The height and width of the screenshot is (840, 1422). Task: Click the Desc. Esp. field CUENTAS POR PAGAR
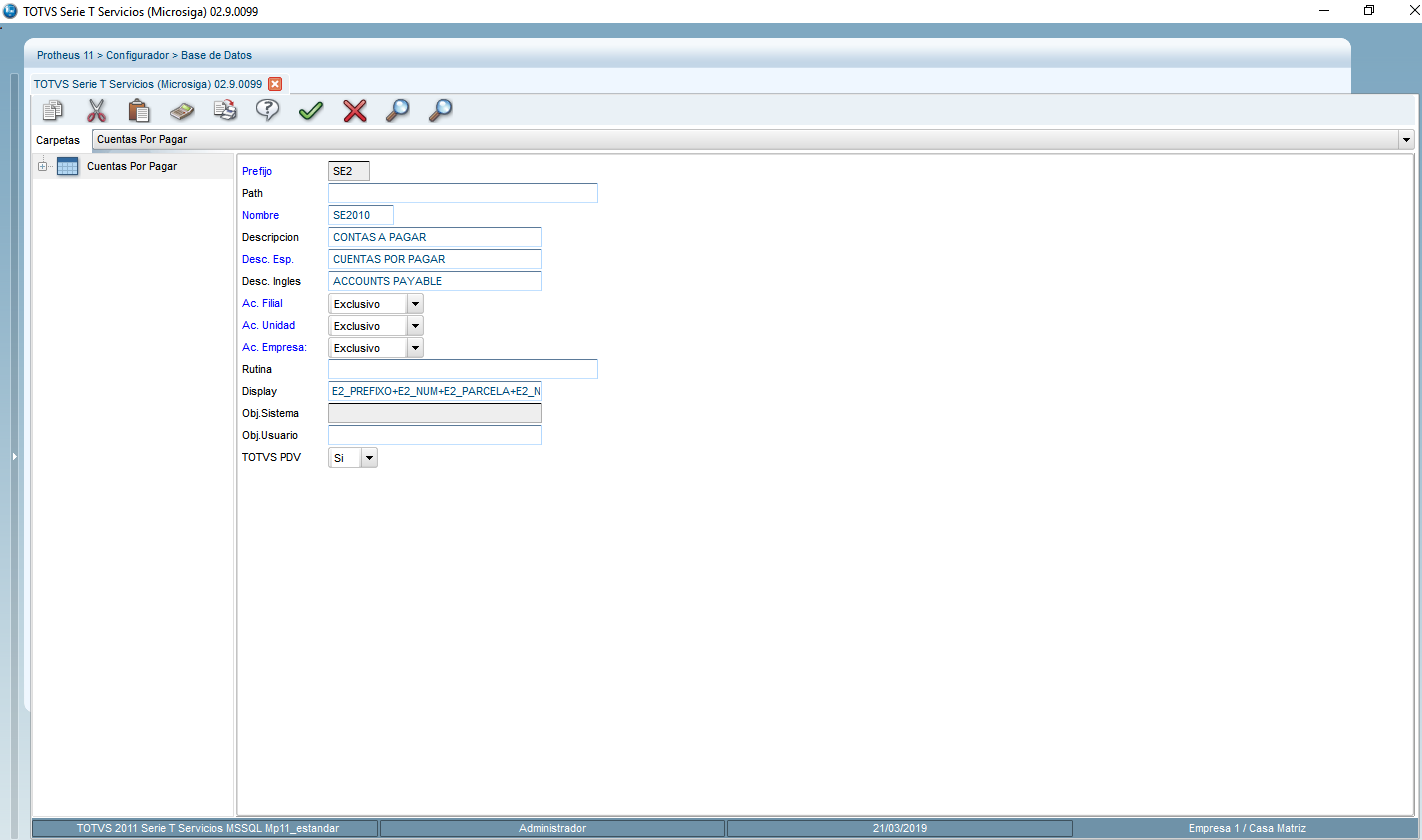click(x=435, y=259)
